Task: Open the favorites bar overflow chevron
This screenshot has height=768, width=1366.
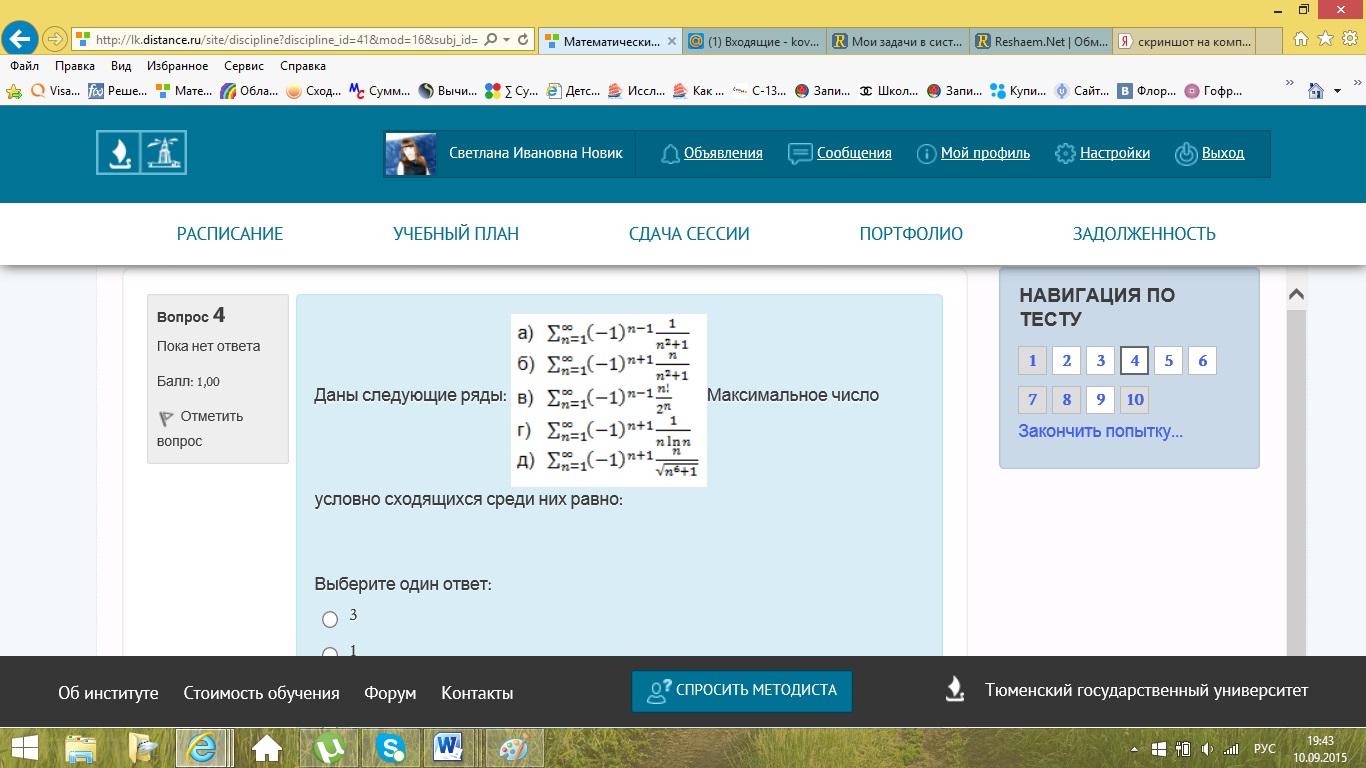Action: (x=1289, y=81)
